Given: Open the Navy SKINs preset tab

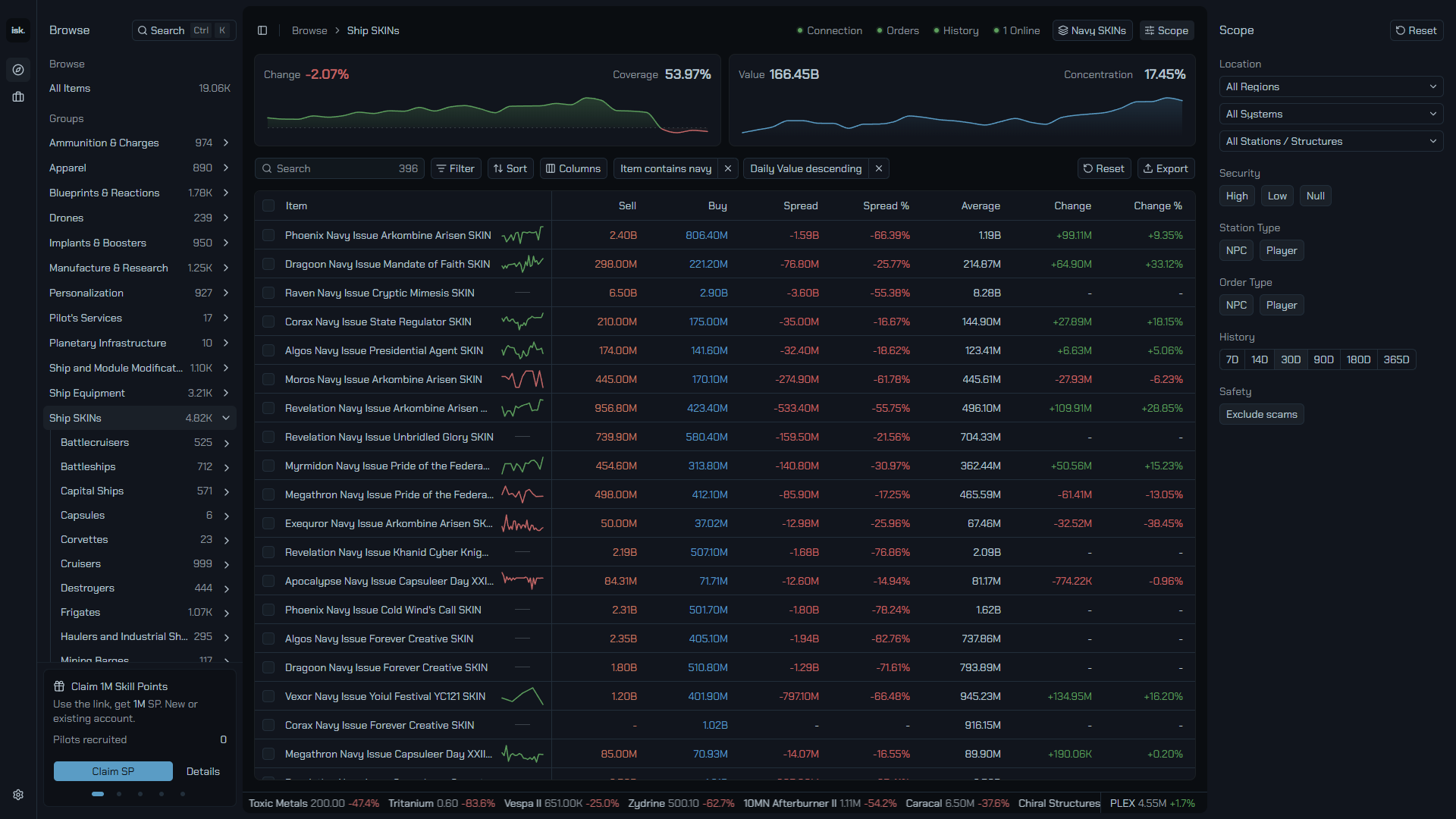Looking at the screenshot, I should (1092, 30).
